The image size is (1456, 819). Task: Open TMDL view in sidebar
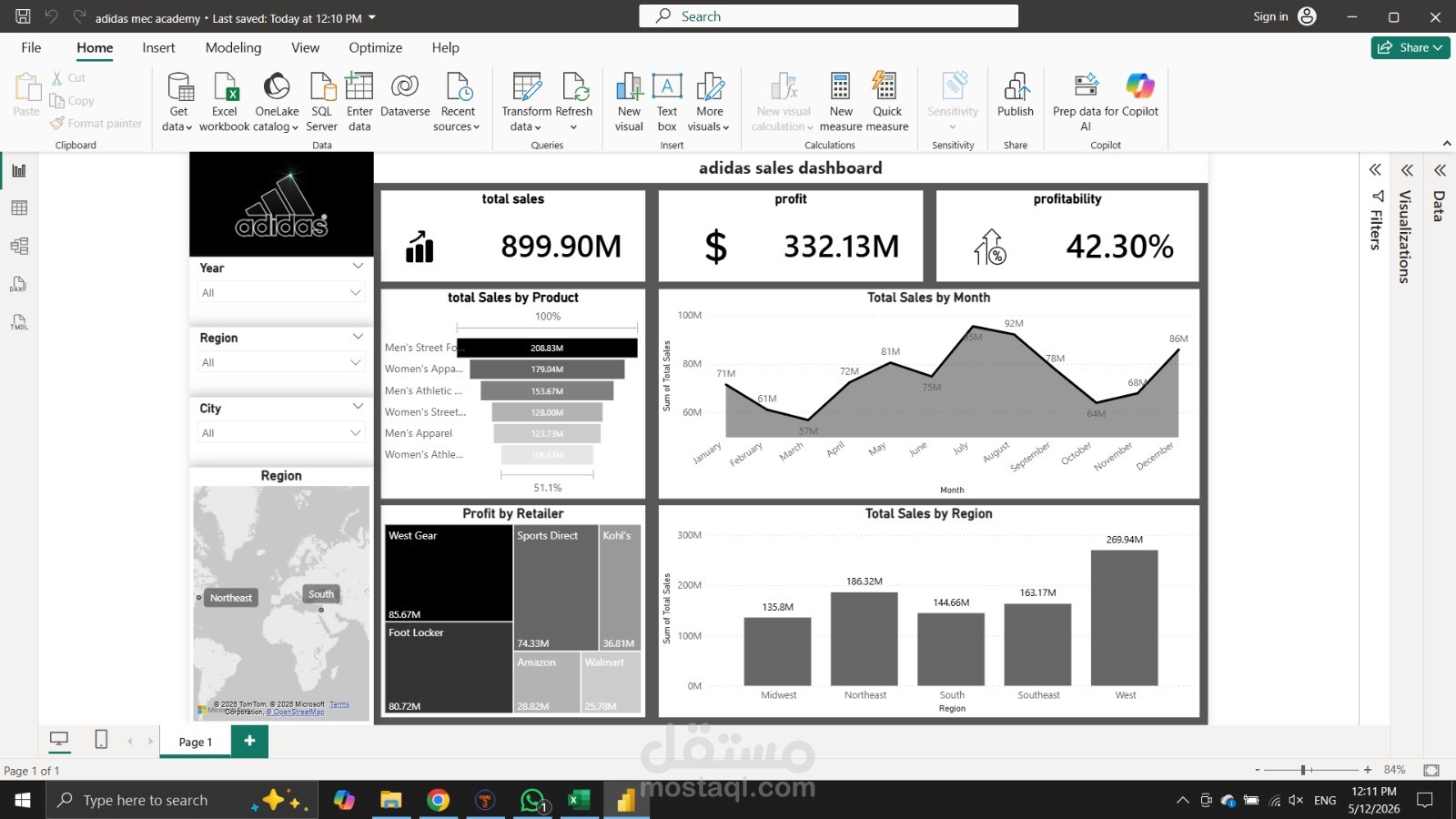(19, 322)
